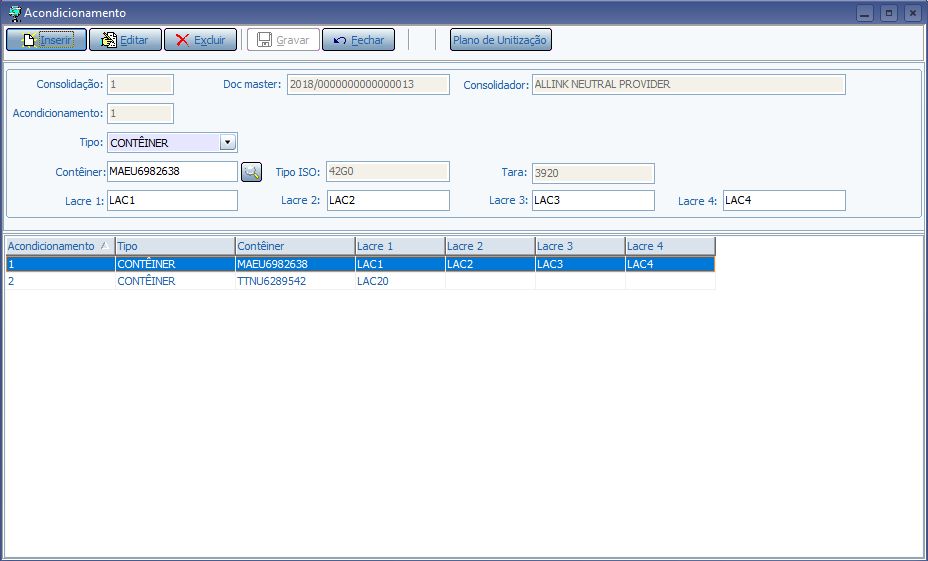This screenshot has width=928, height=561.
Task: Click the Contêiner input field
Action: pos(172,172)
